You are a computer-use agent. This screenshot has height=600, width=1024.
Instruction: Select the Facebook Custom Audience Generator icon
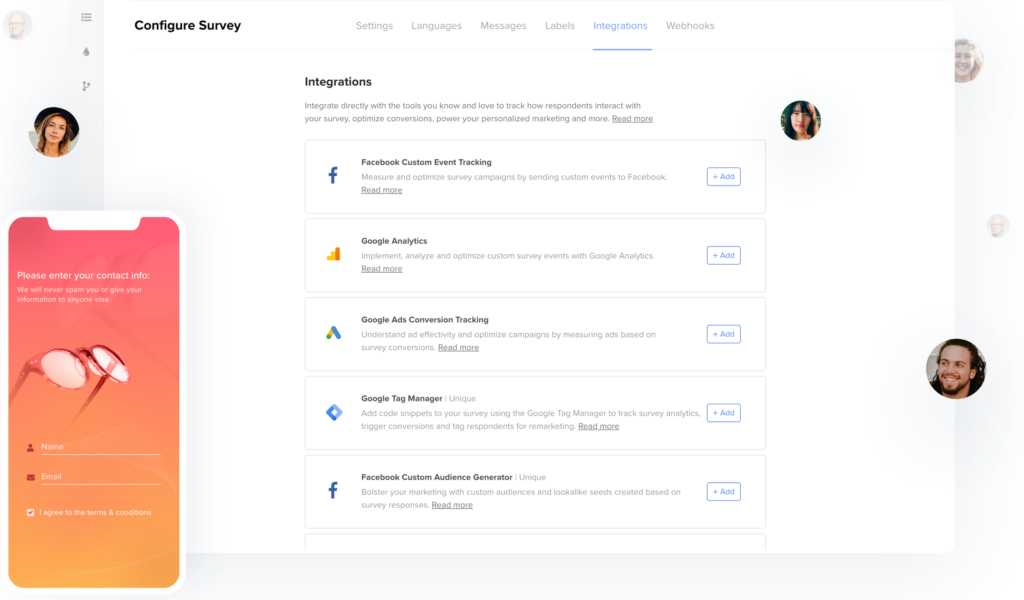(x=333, y=490)
